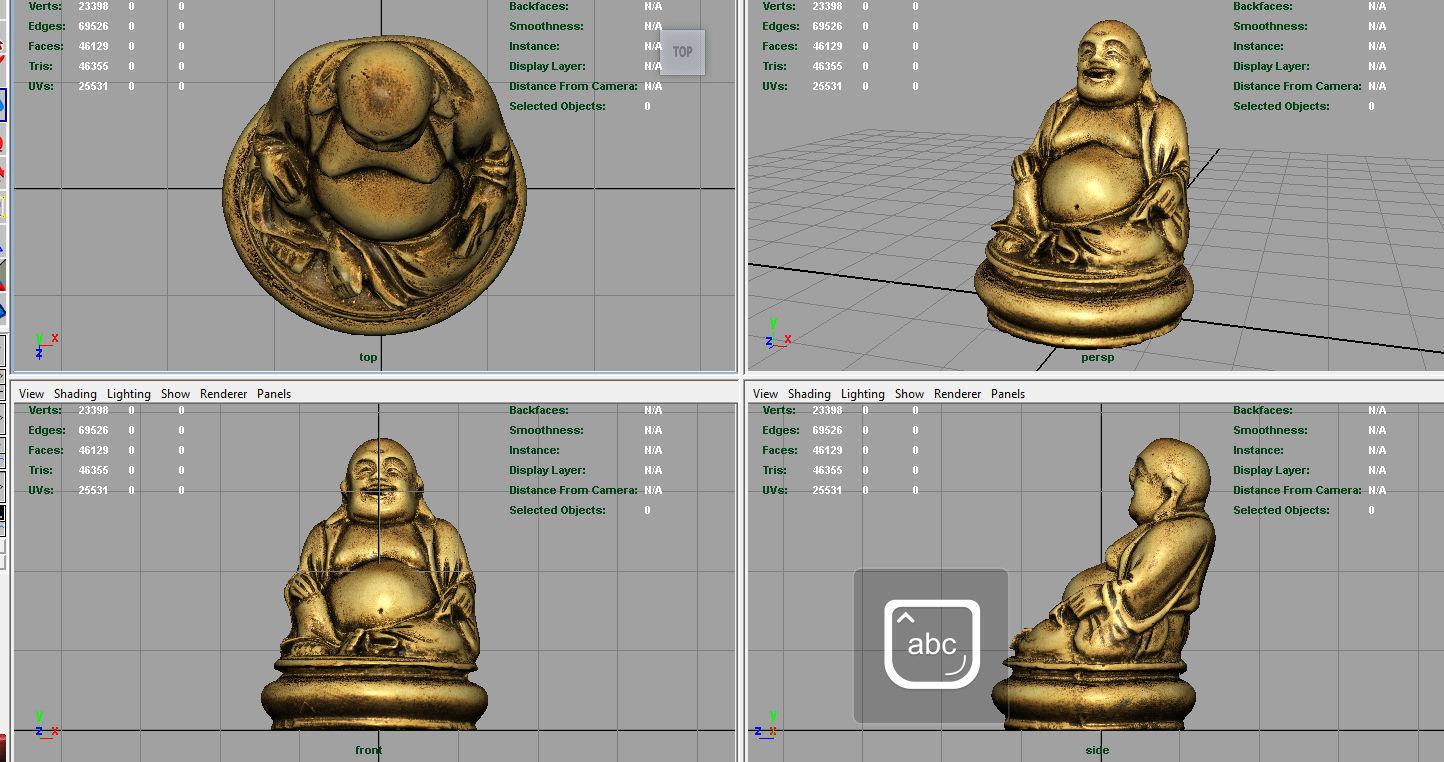Select the Buddha statue in the front viewport
The width and height of the screenshot is (1444, 762).
(x=375, y=585)
